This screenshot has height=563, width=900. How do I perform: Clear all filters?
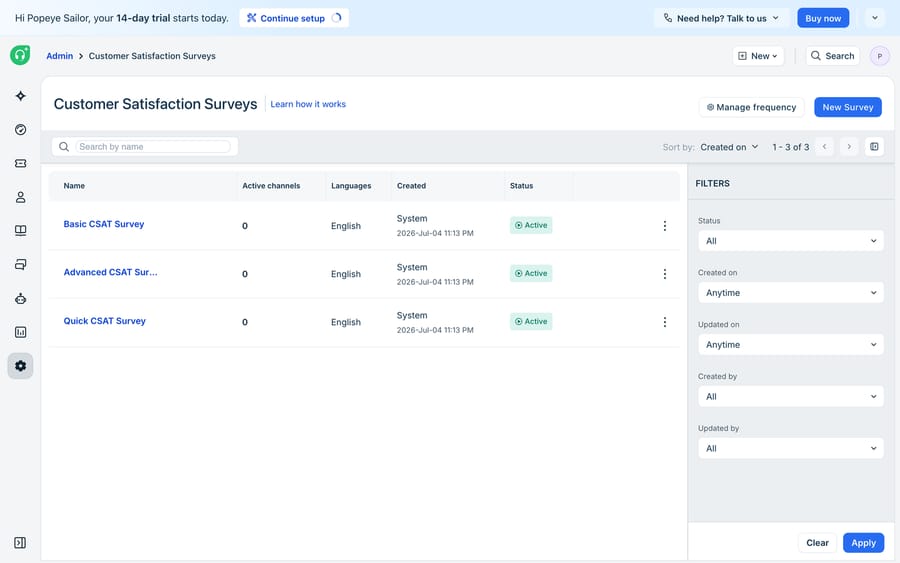pos(817,543)
